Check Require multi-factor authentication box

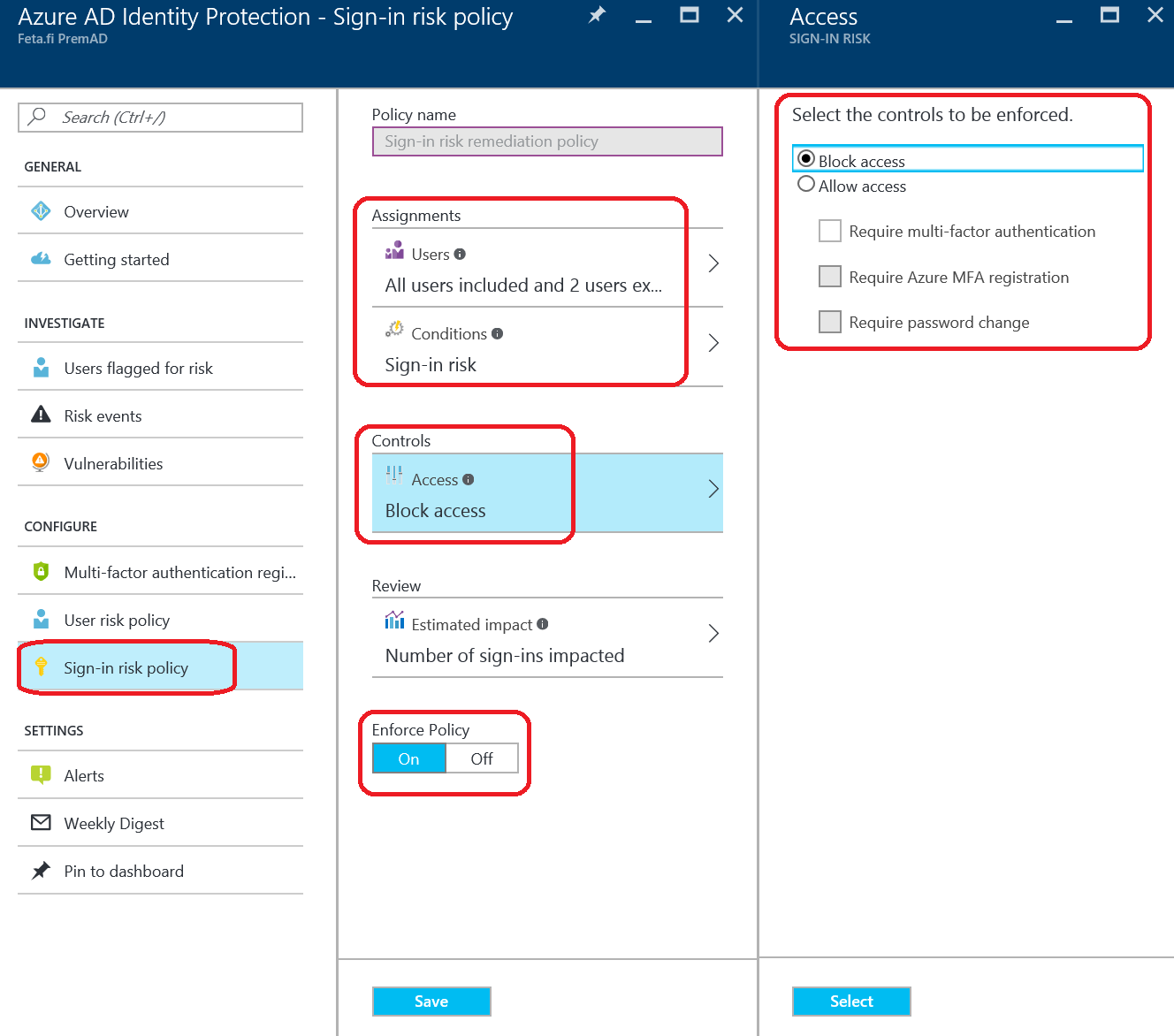(x=830, y=232)
